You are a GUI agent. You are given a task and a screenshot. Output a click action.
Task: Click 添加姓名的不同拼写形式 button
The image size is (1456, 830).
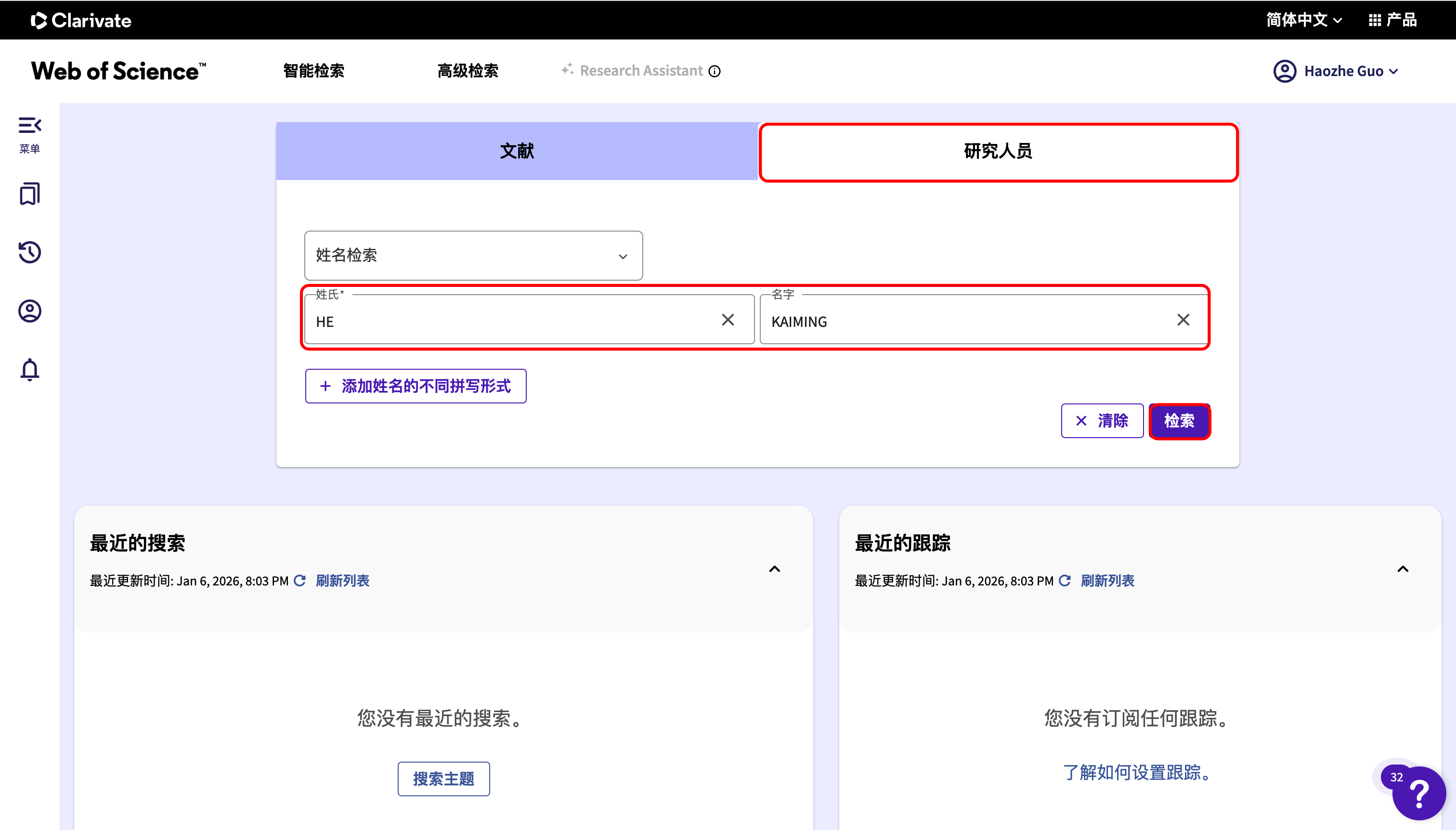click(416, 386)
